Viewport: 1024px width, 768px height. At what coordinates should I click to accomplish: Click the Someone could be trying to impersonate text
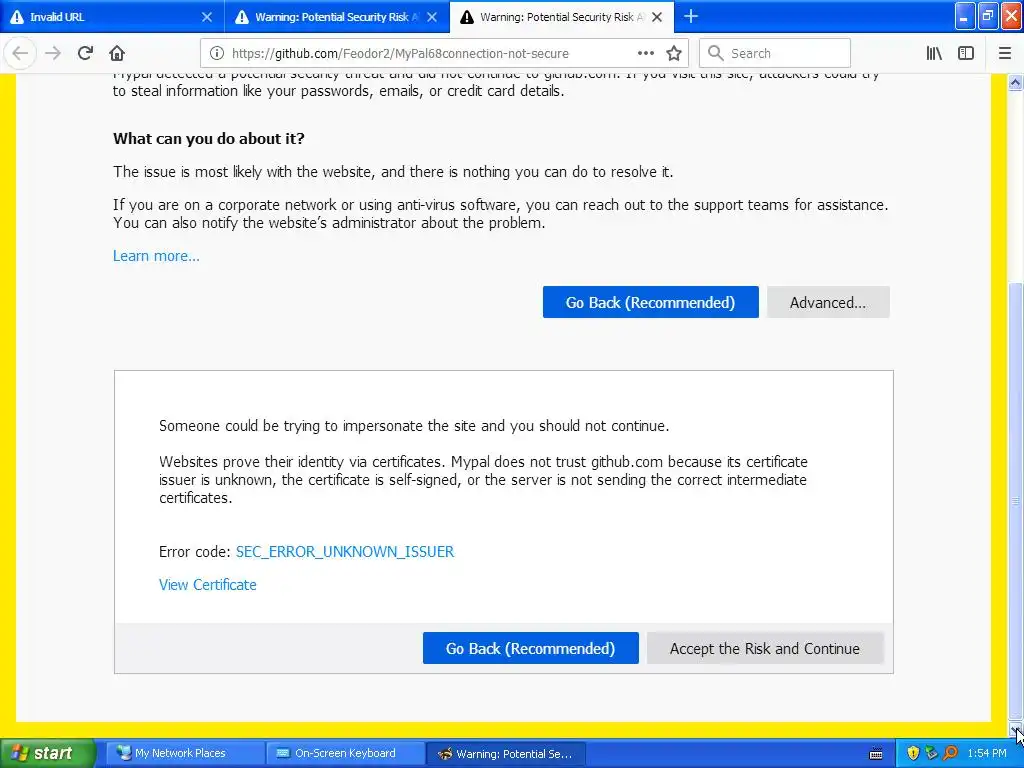pos(414,426)
